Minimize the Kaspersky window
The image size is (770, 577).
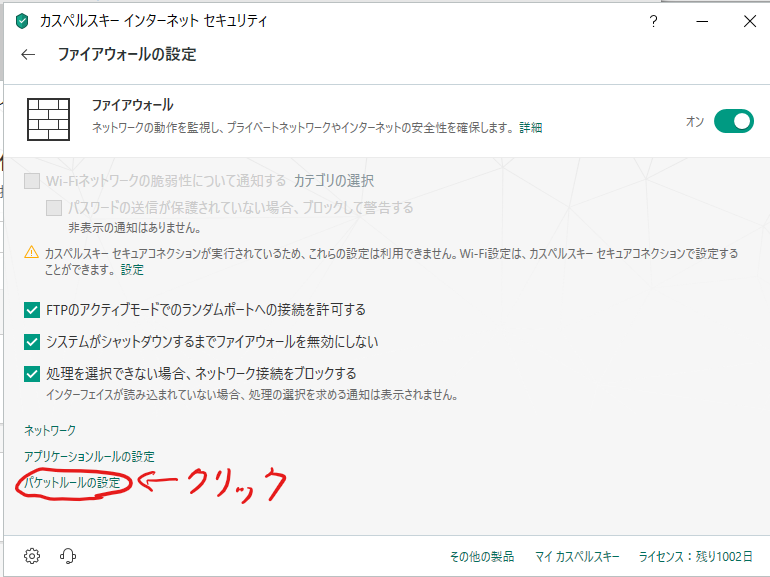pyautogui.click(x=702, y=22)
